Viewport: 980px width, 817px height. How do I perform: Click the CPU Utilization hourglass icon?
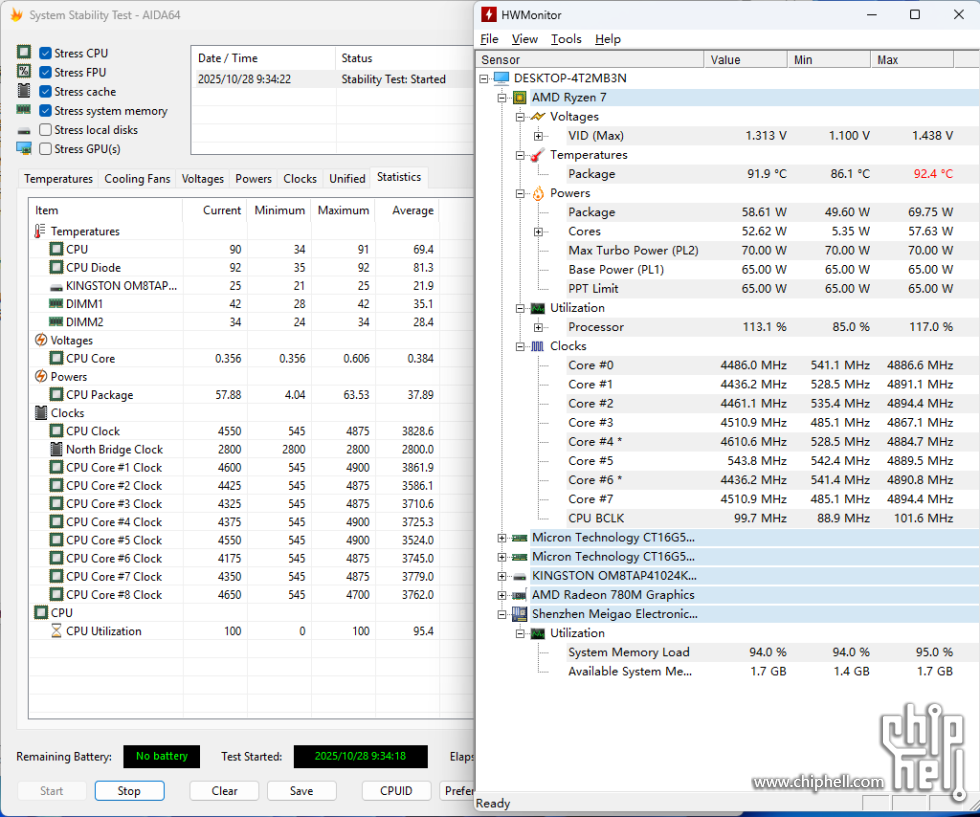pos(57,631)
